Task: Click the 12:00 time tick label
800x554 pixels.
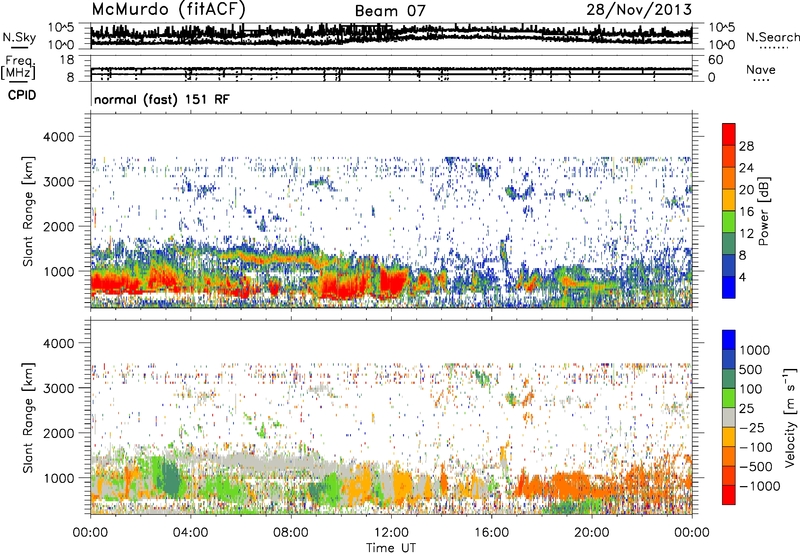Action: [x=391, y=533]
